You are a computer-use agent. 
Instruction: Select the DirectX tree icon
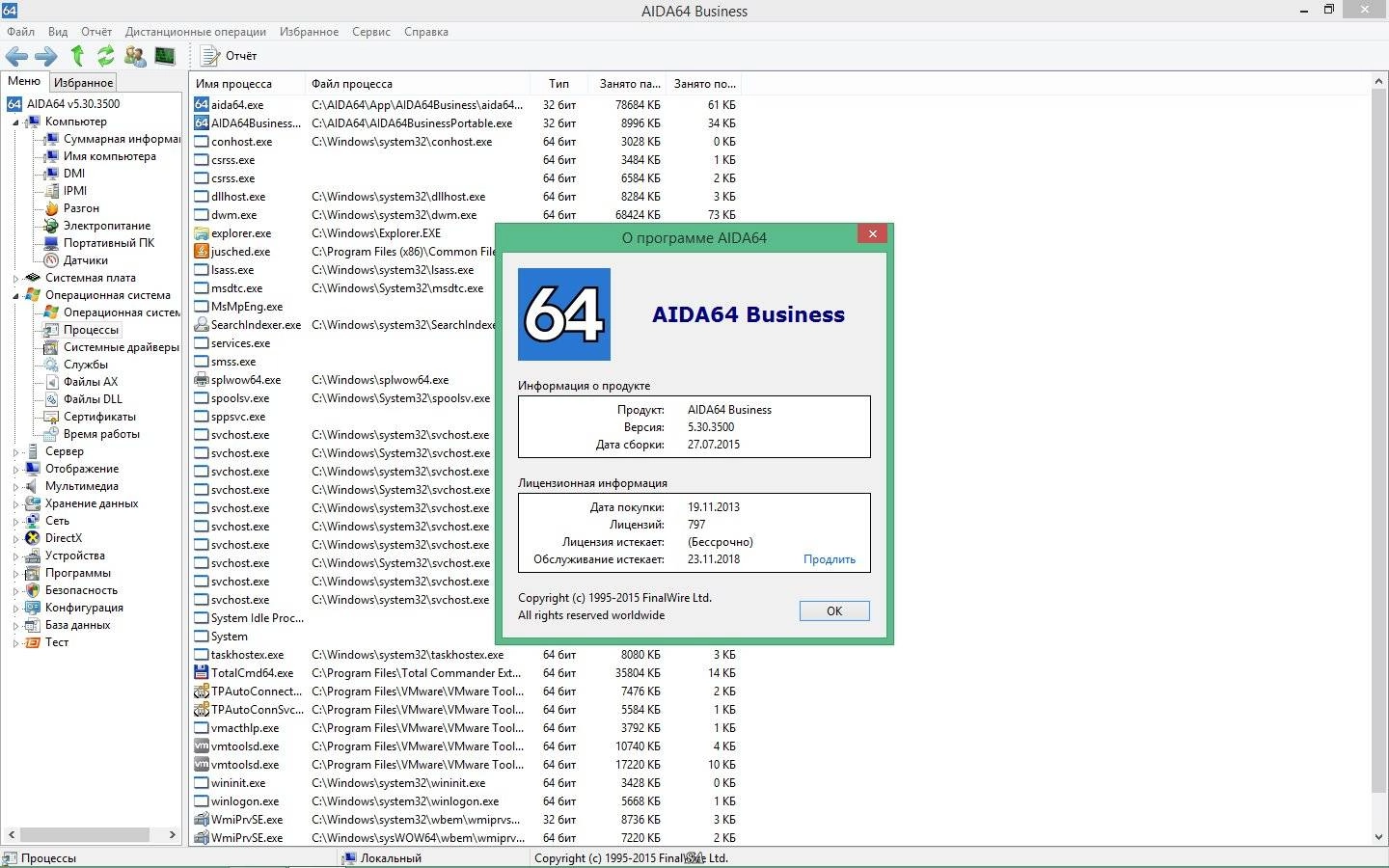(x=33, y=538)
